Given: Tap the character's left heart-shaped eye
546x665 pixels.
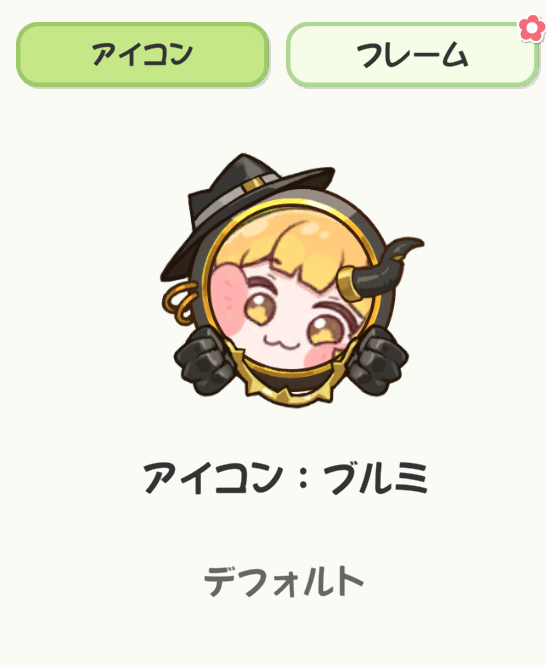Looking at the screenshot, I should coord(260,307).
